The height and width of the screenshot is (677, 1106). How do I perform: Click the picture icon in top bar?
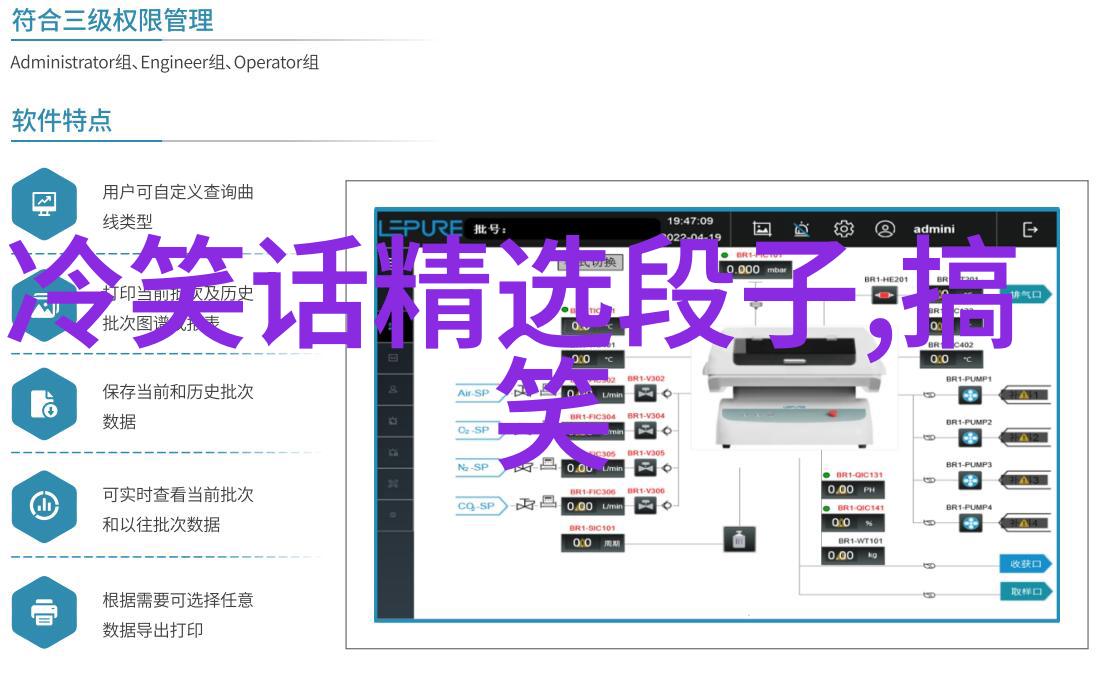[x=762, y=229]
